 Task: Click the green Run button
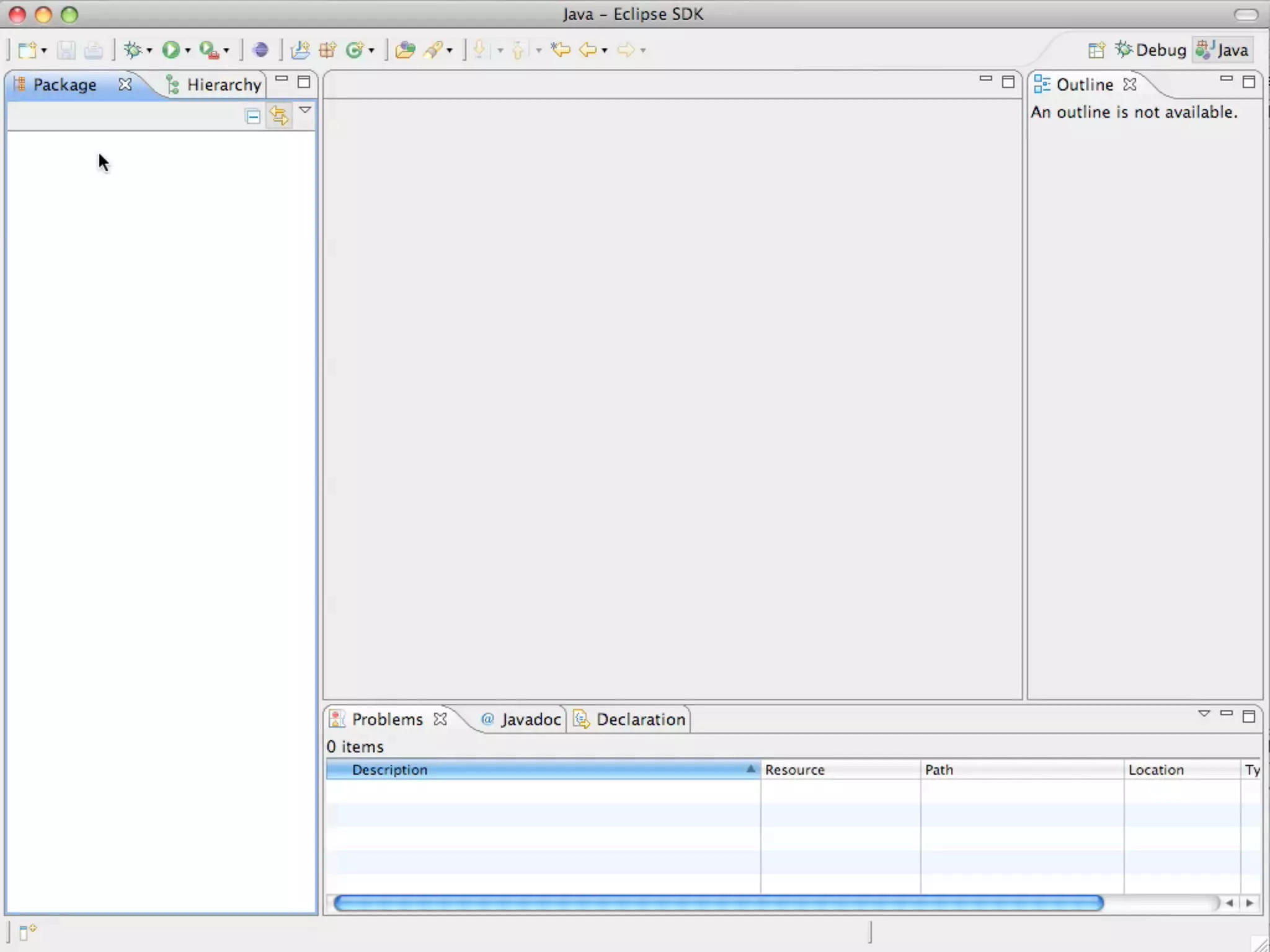171,50
